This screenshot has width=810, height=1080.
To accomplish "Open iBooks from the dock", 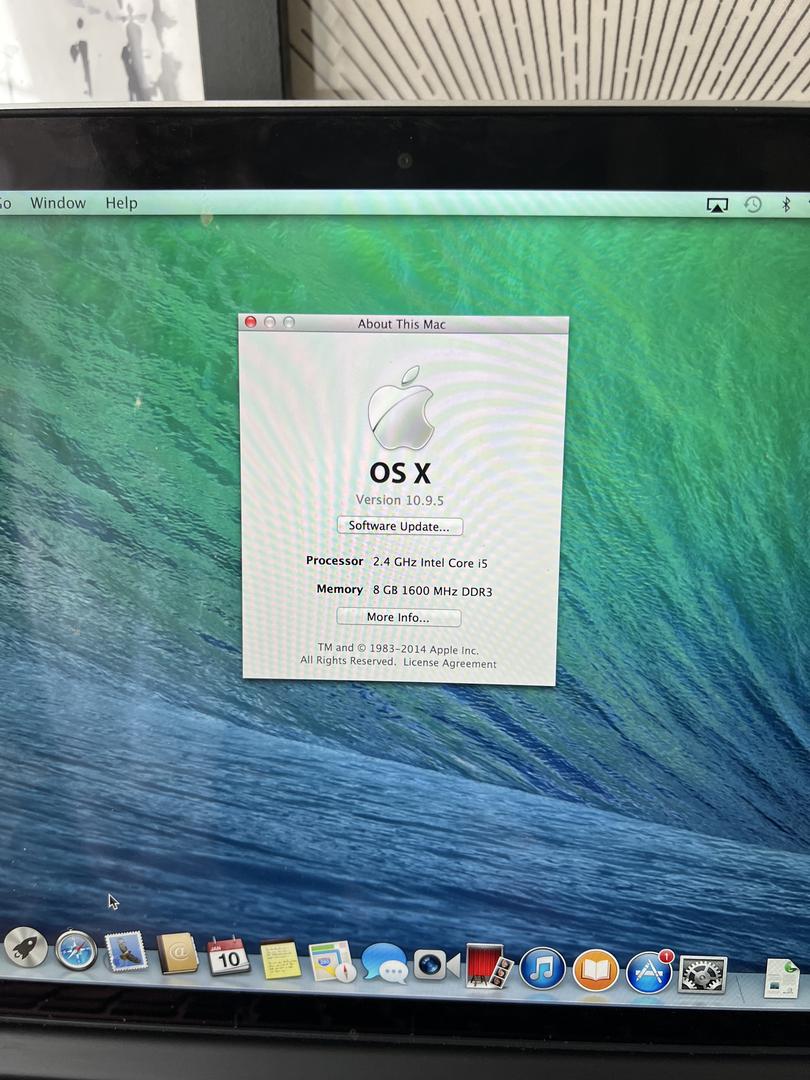I will tap(595, 970).
